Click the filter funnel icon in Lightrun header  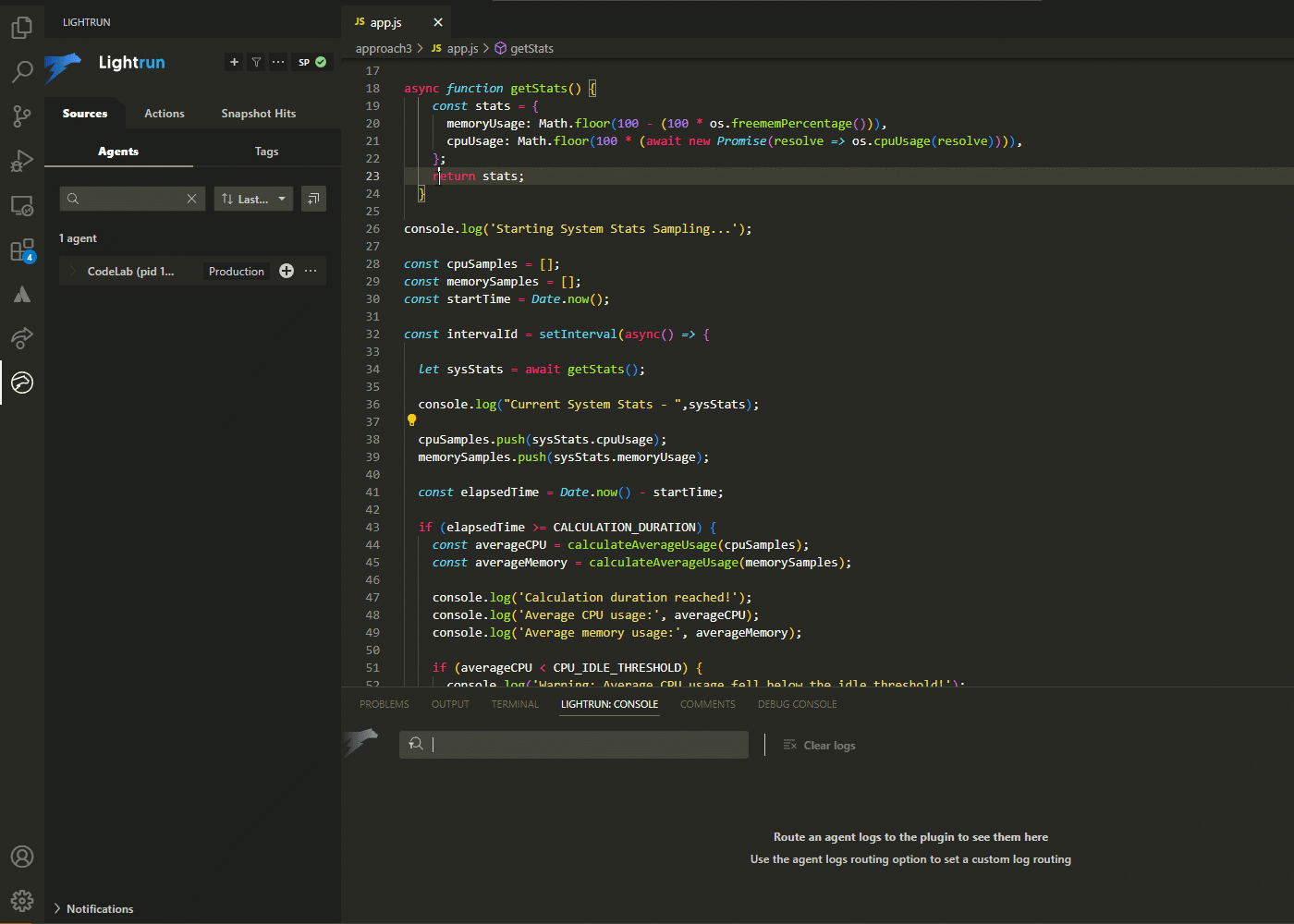tap(256, 62)
